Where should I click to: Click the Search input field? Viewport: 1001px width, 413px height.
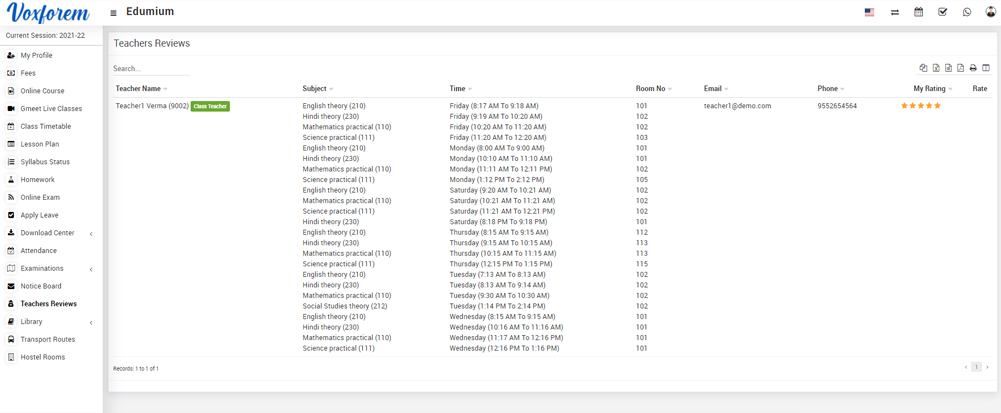tap(150, 69)
